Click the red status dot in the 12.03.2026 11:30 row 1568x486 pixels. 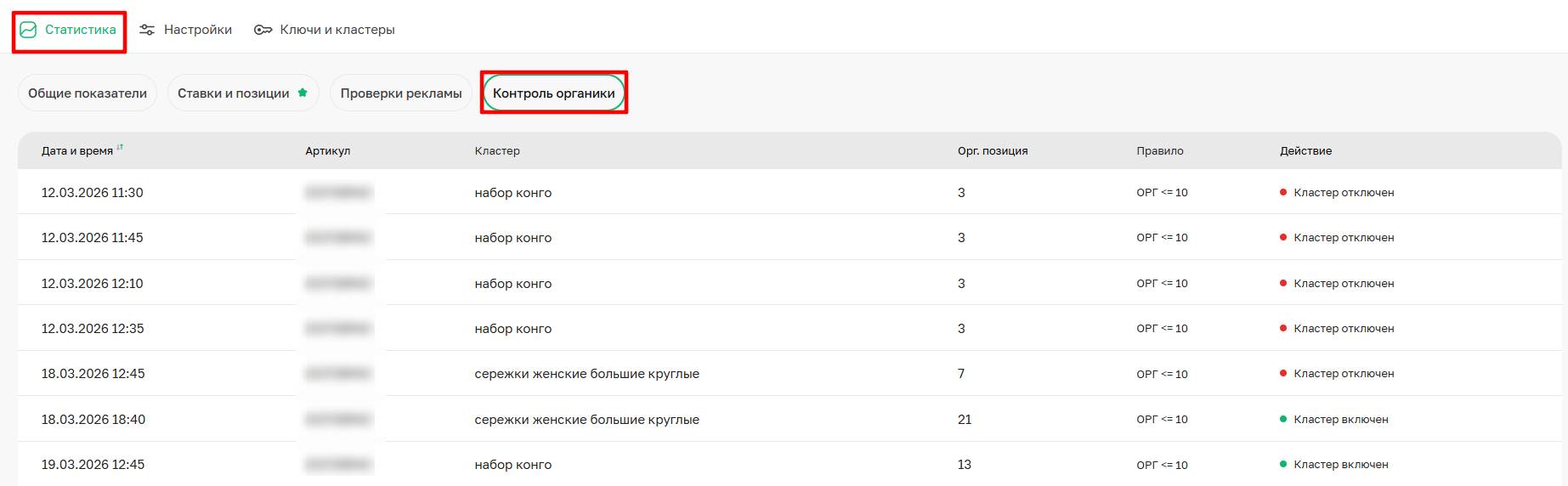[1283, 192]
